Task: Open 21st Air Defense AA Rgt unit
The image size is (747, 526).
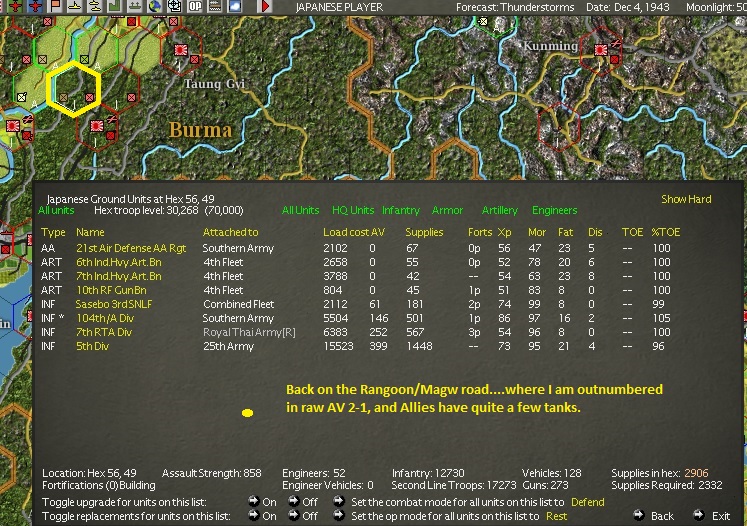Action: [131, 248]
